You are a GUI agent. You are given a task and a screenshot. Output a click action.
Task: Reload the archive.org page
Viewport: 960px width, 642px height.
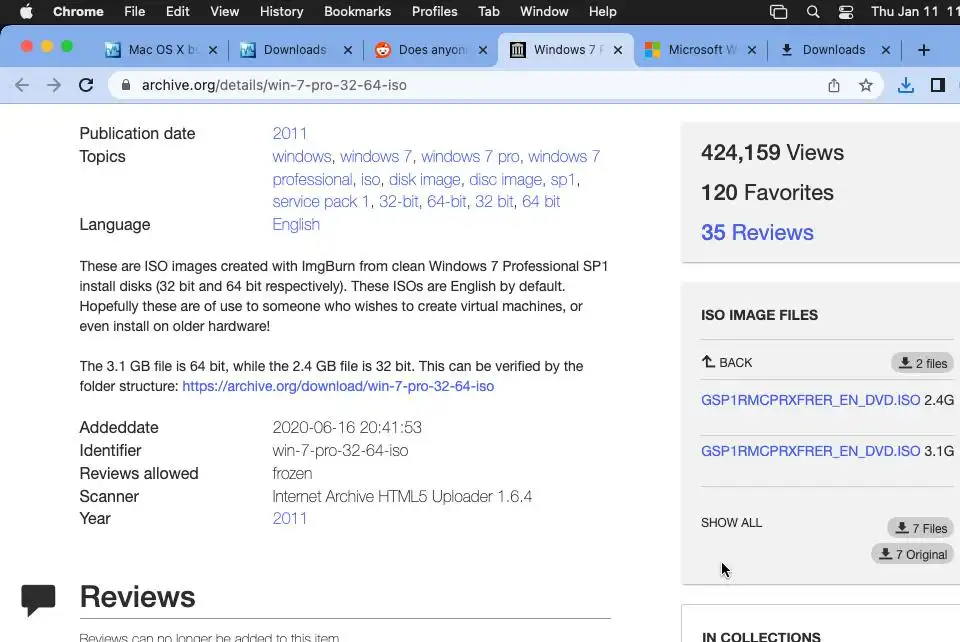86,85
